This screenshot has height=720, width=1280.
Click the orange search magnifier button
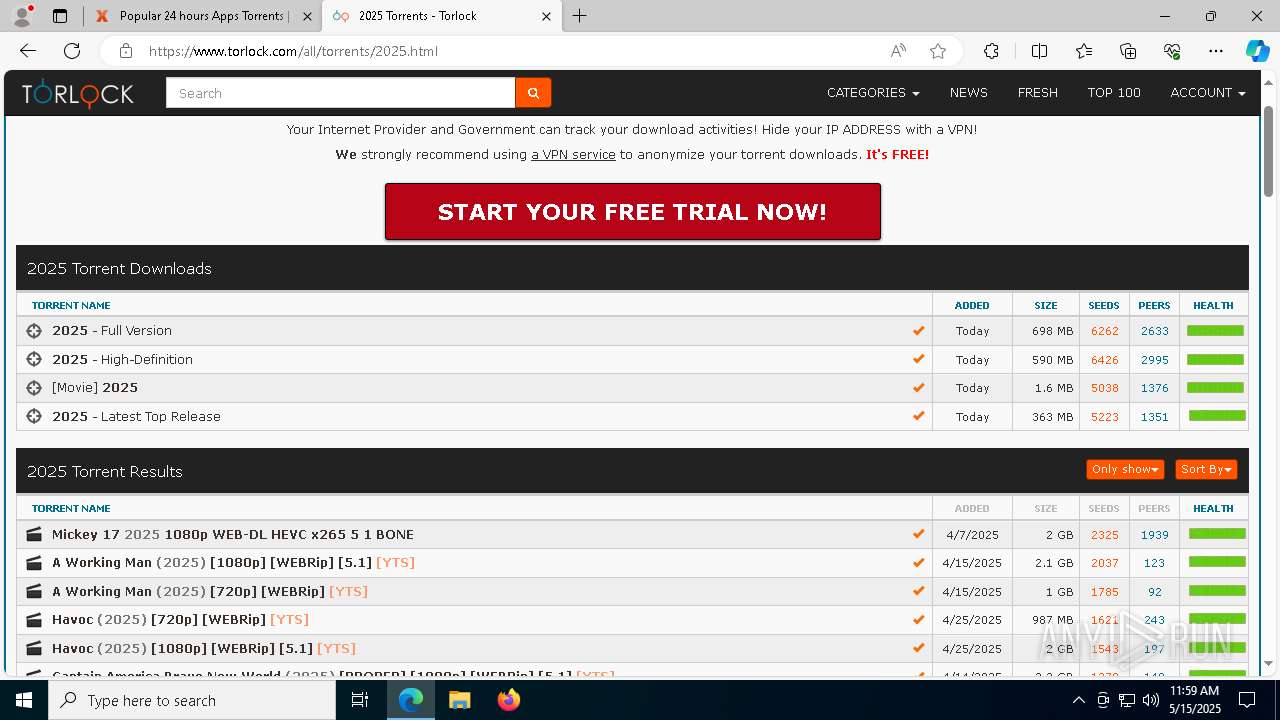point(533,93)
